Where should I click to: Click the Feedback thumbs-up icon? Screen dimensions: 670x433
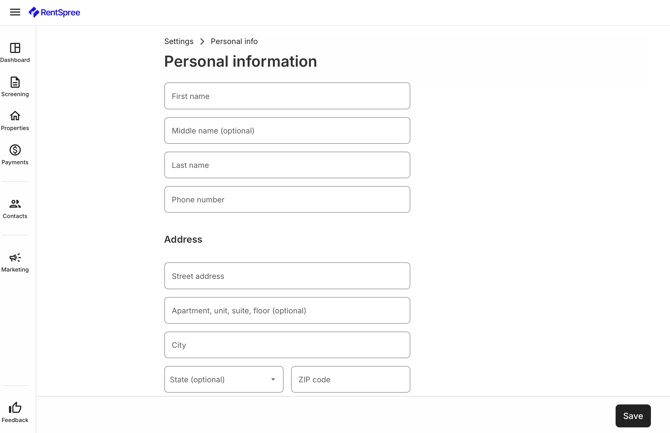coord(15,407)
